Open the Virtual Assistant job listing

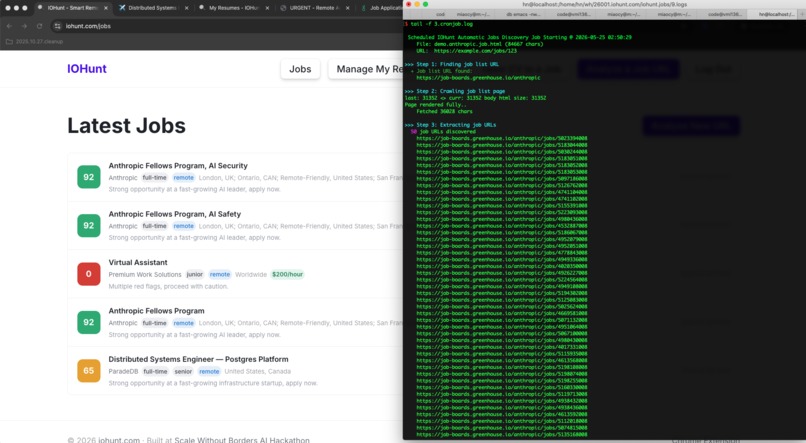(138, 262)
